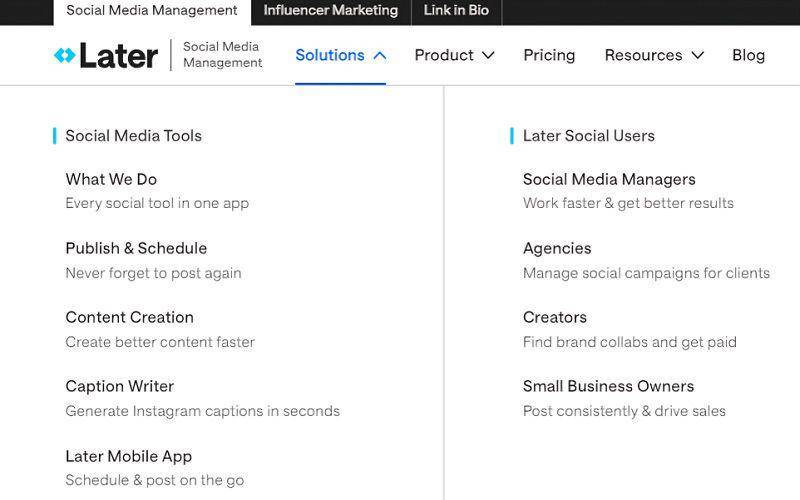Image resolution: width=800 pixels, height=500 pixels.
Task: Open the Creators solution link
Action: [555, 317]
